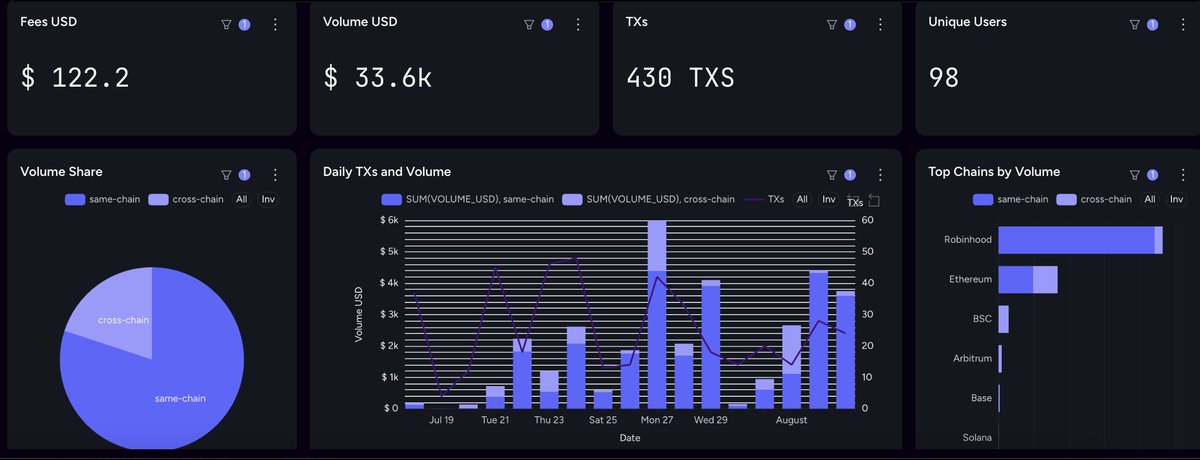Viewport: 1200px width, 460px height.
Task: Click the $ 122.2 fees value
Action: tap(75, 77)
